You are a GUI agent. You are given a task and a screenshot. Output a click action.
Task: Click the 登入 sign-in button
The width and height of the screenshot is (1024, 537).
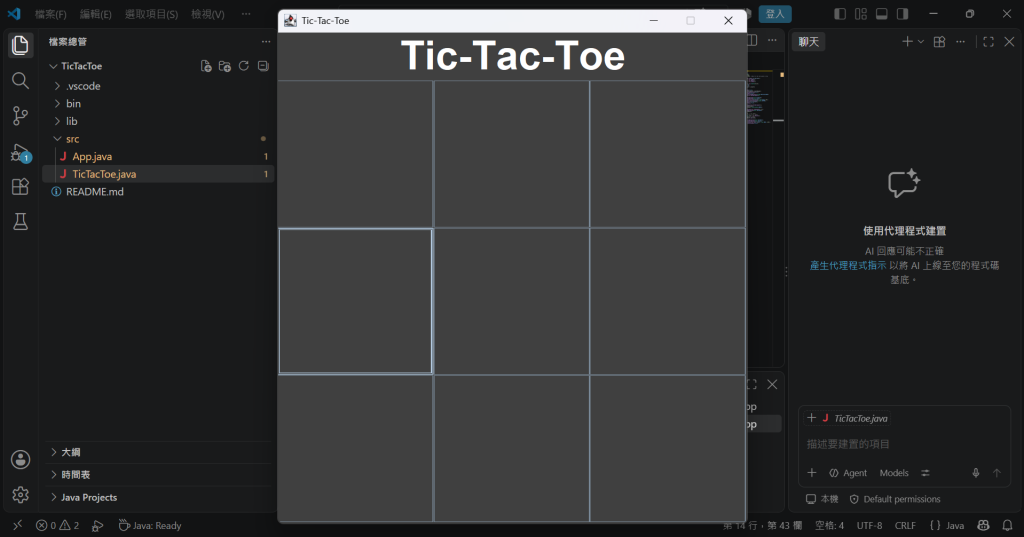[775, 14]
